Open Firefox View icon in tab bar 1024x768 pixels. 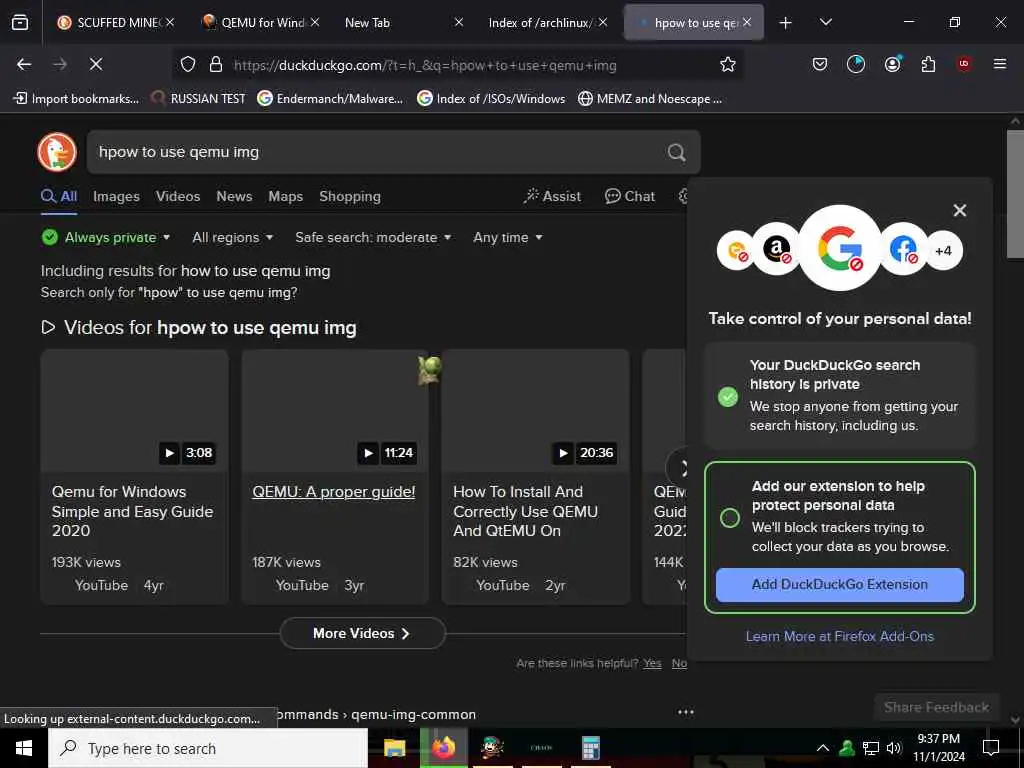click(20, 22)
